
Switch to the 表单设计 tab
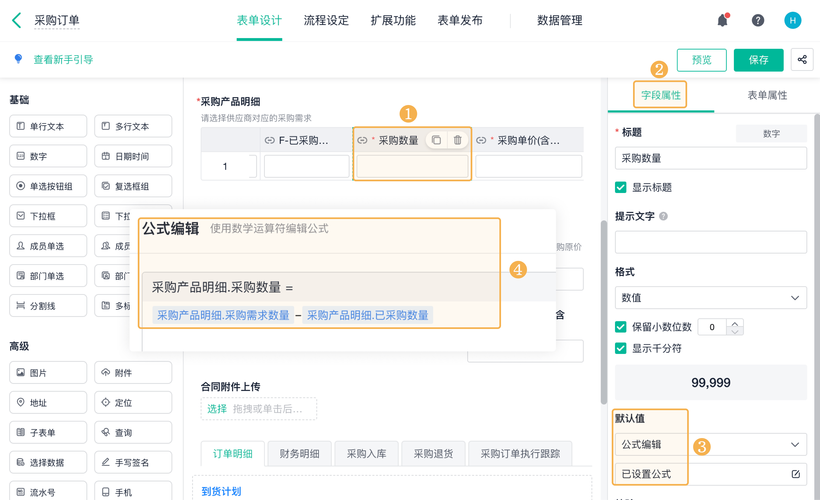pyautogui.click(x=259, y=20)
